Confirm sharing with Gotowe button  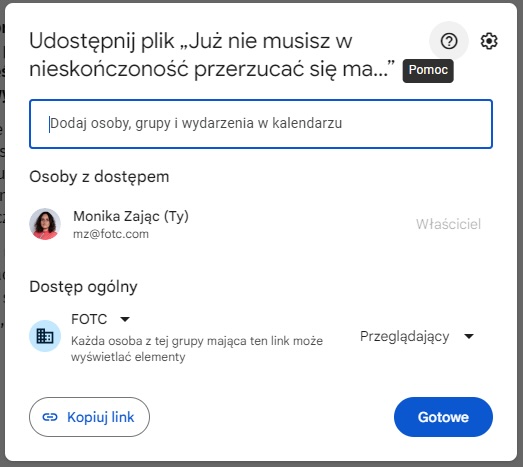tap(443, 417)
